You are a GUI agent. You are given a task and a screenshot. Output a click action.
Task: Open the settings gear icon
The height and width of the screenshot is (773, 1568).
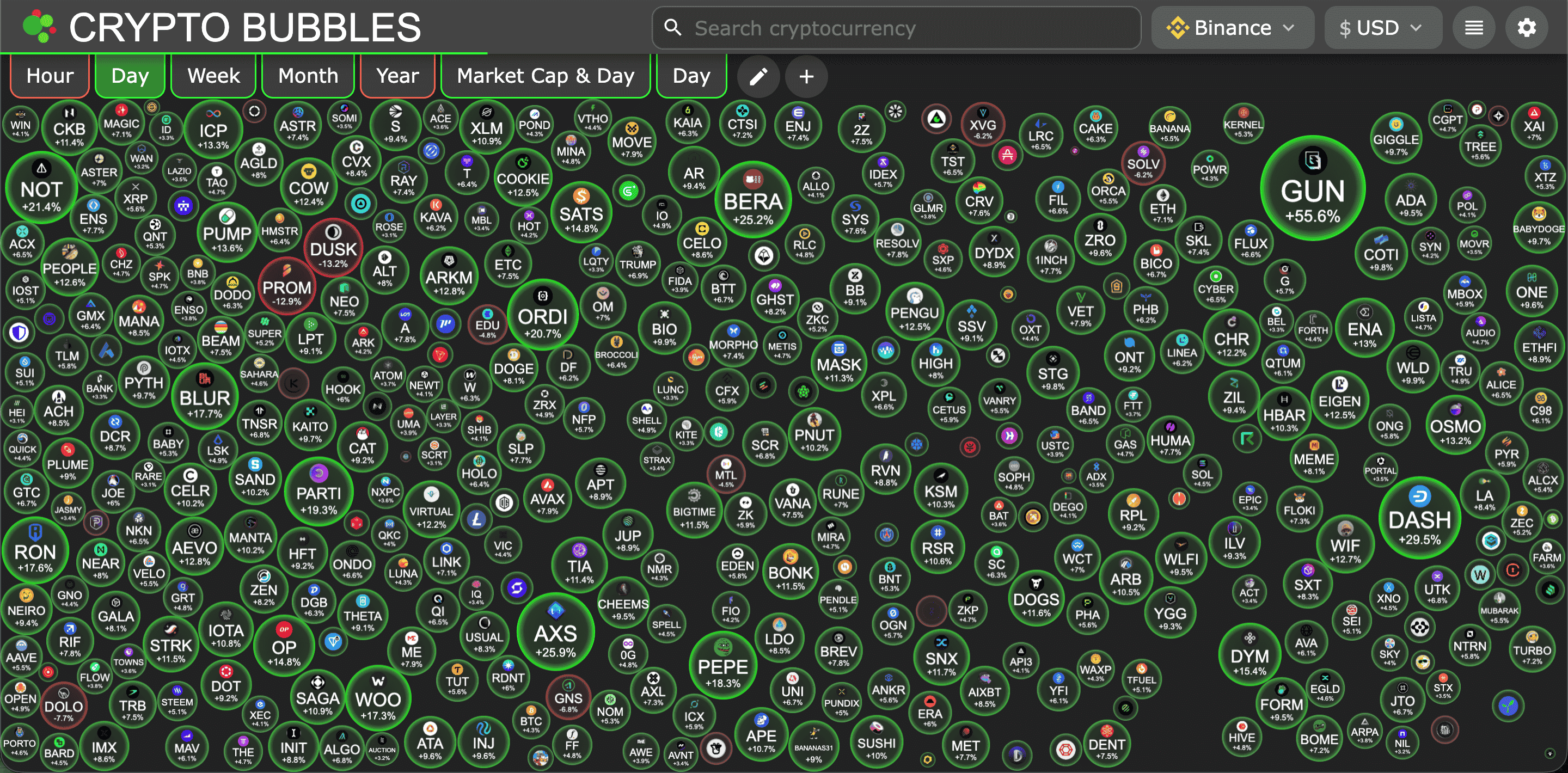[1526, 28]
